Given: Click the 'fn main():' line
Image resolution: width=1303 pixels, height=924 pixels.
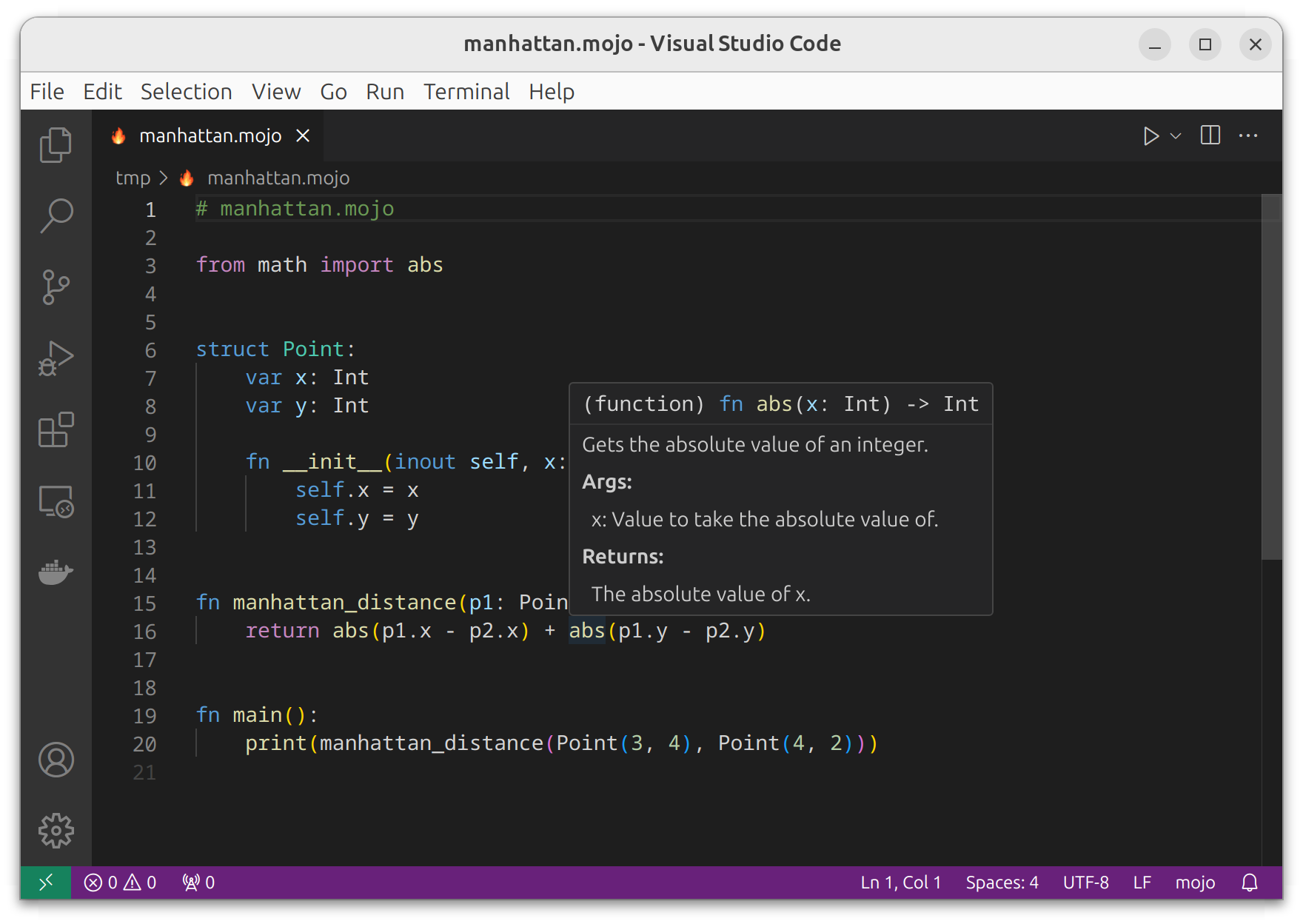Looking at the screenshot, I should 257,715.
